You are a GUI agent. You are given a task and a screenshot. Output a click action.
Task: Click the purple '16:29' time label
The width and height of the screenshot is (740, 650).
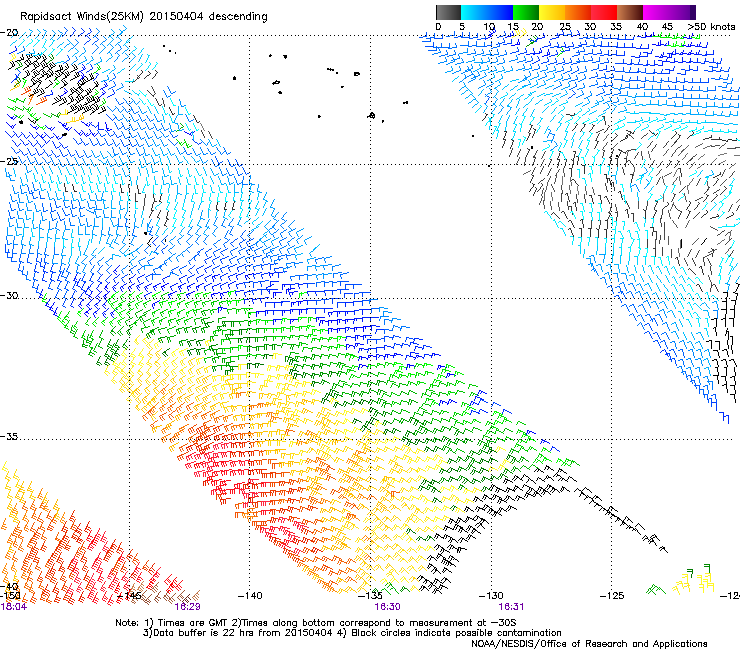187,607
